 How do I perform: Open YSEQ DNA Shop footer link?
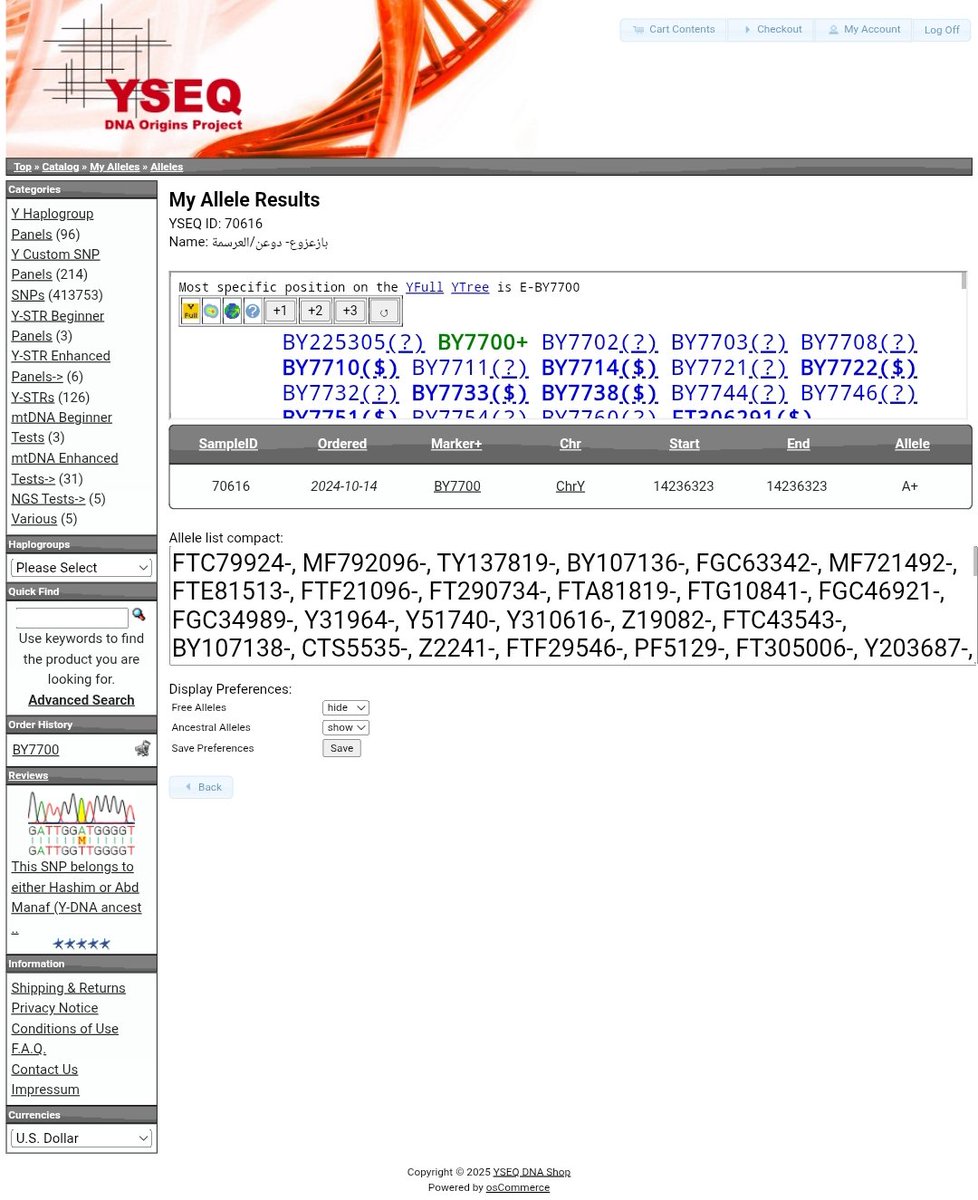[x=532, y=1172]
